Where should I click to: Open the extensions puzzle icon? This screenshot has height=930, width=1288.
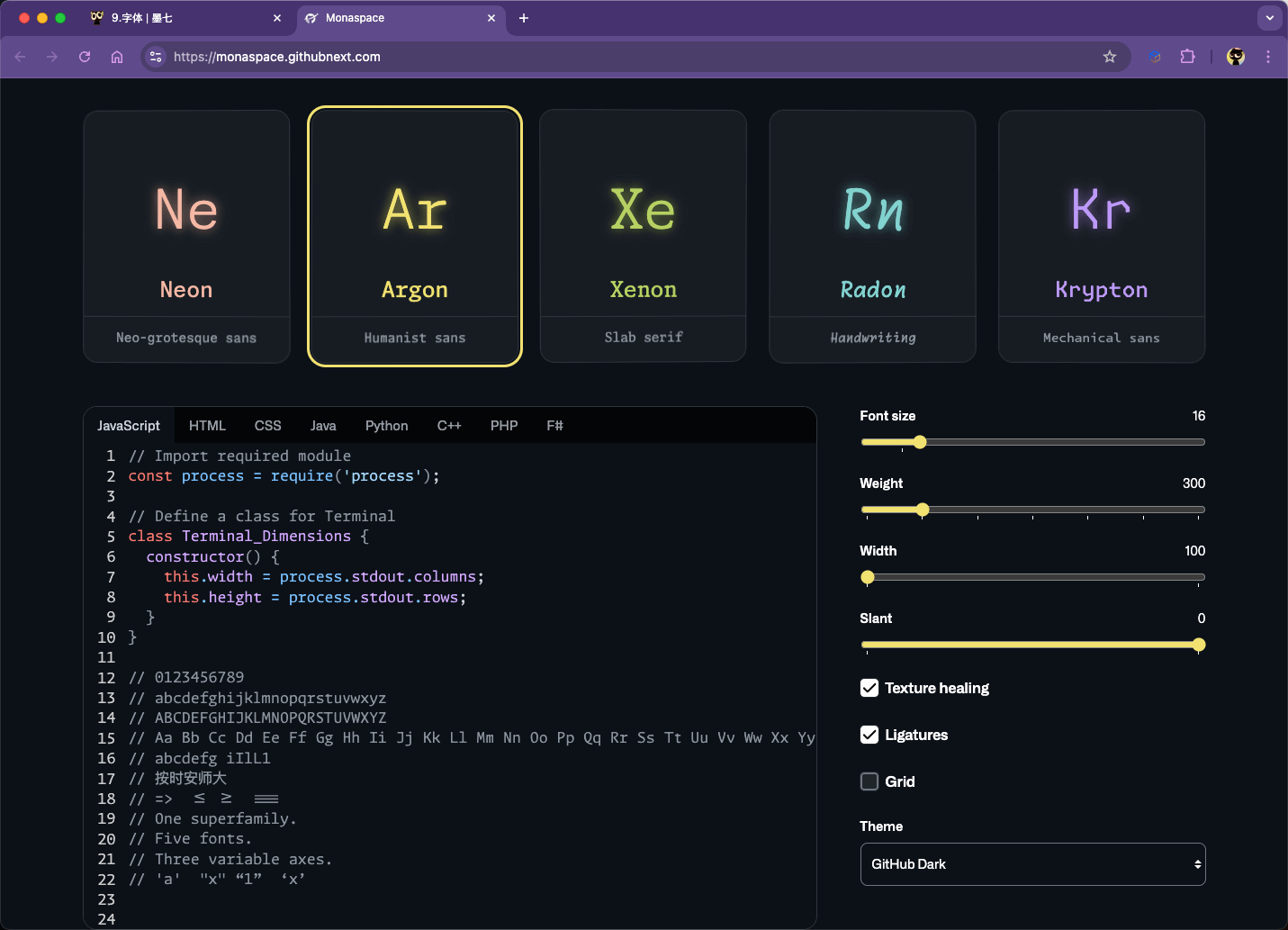tap(1187, 57)
